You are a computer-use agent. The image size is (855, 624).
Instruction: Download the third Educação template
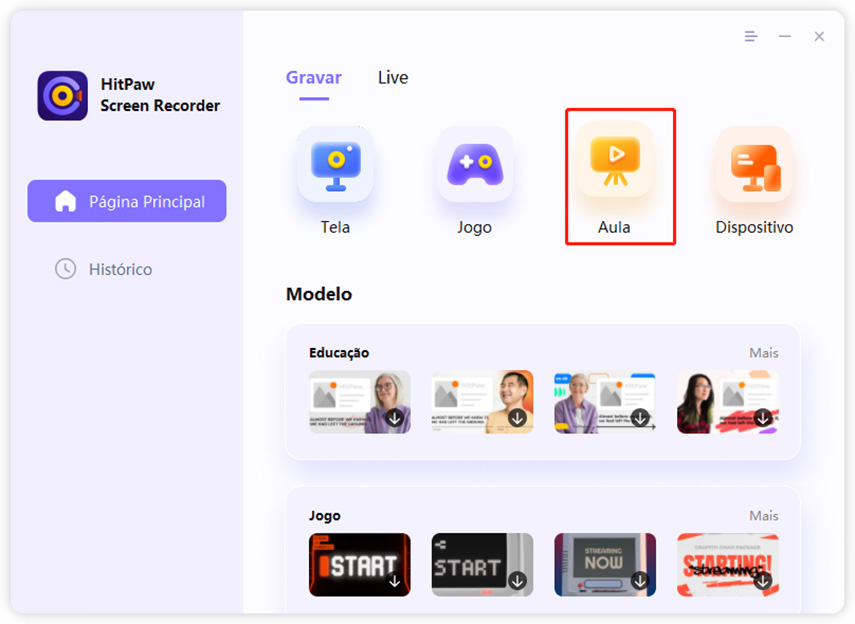(640, 418)
